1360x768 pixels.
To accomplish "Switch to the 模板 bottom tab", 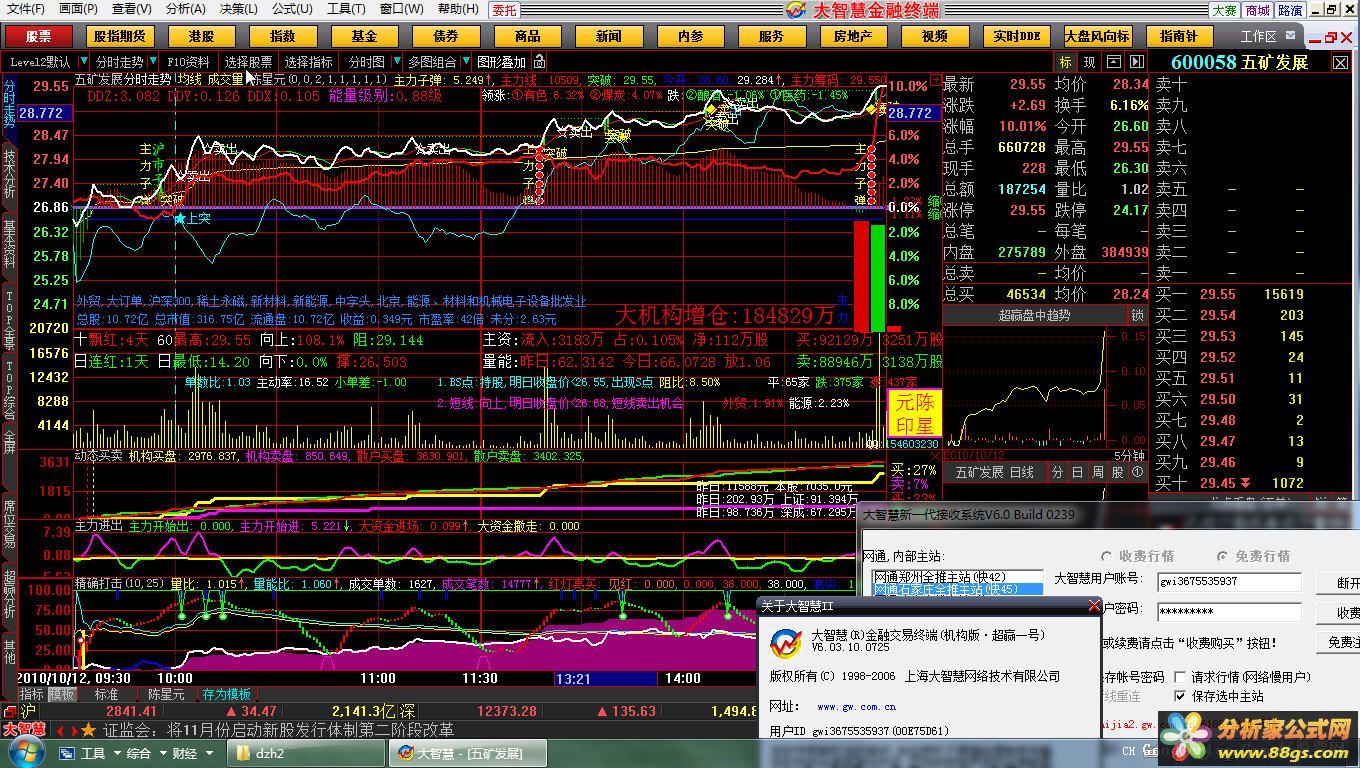I will tap(62, 694).
